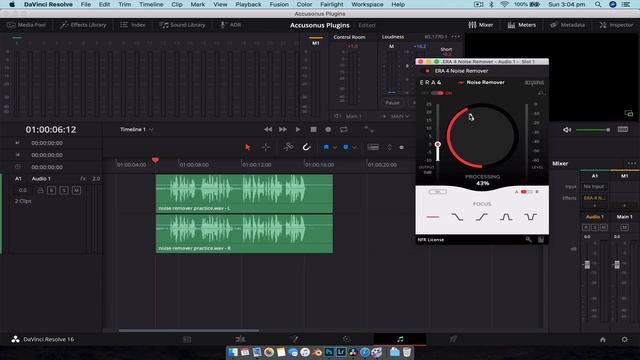Toggle timeline snapping magnet icon
The width and height of the screenshot is (640, 360).
pyautogui.click(x=307, y=147)
